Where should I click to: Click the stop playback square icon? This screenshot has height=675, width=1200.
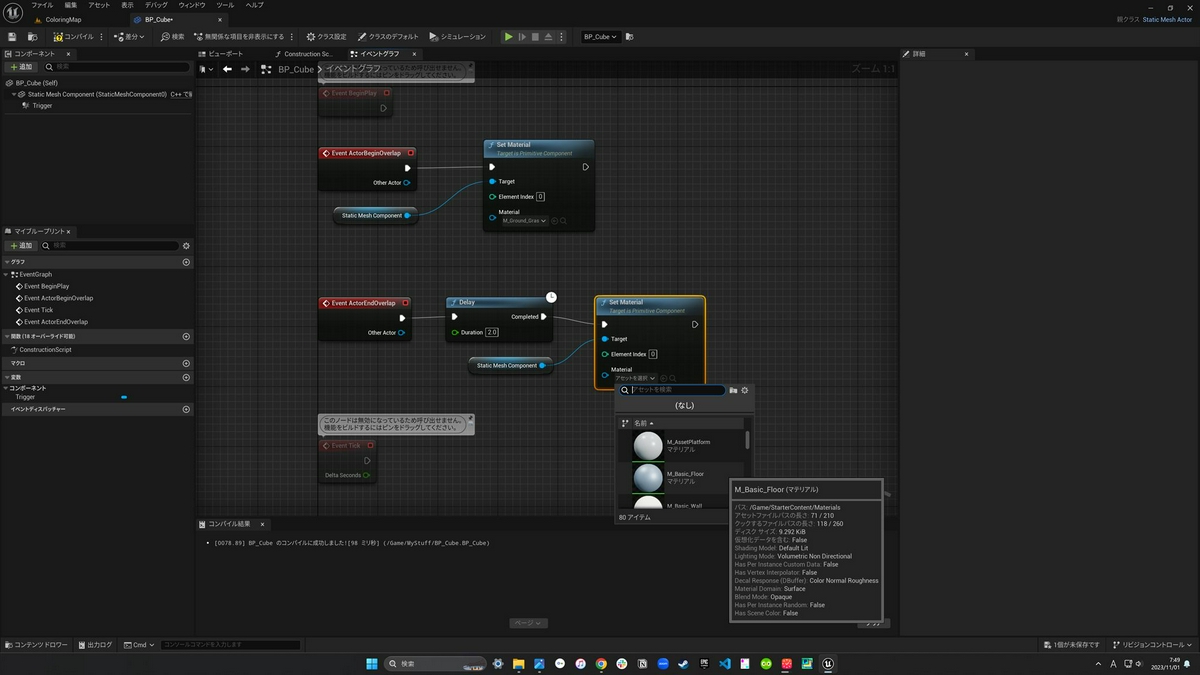(535, 37)
